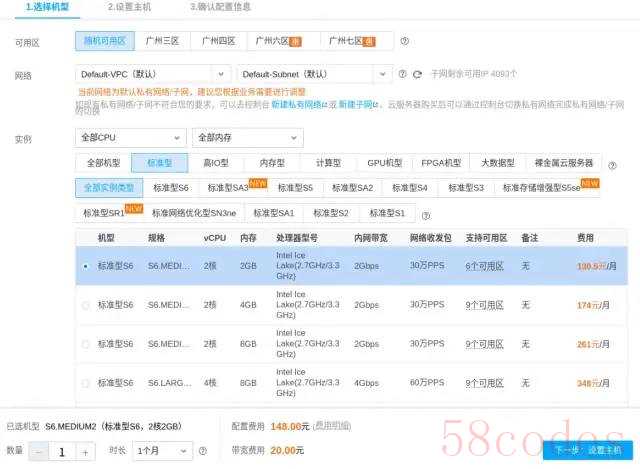Select 广州七区 availability zone
This screenshot has width=640, height=469.
pos(357,41)
